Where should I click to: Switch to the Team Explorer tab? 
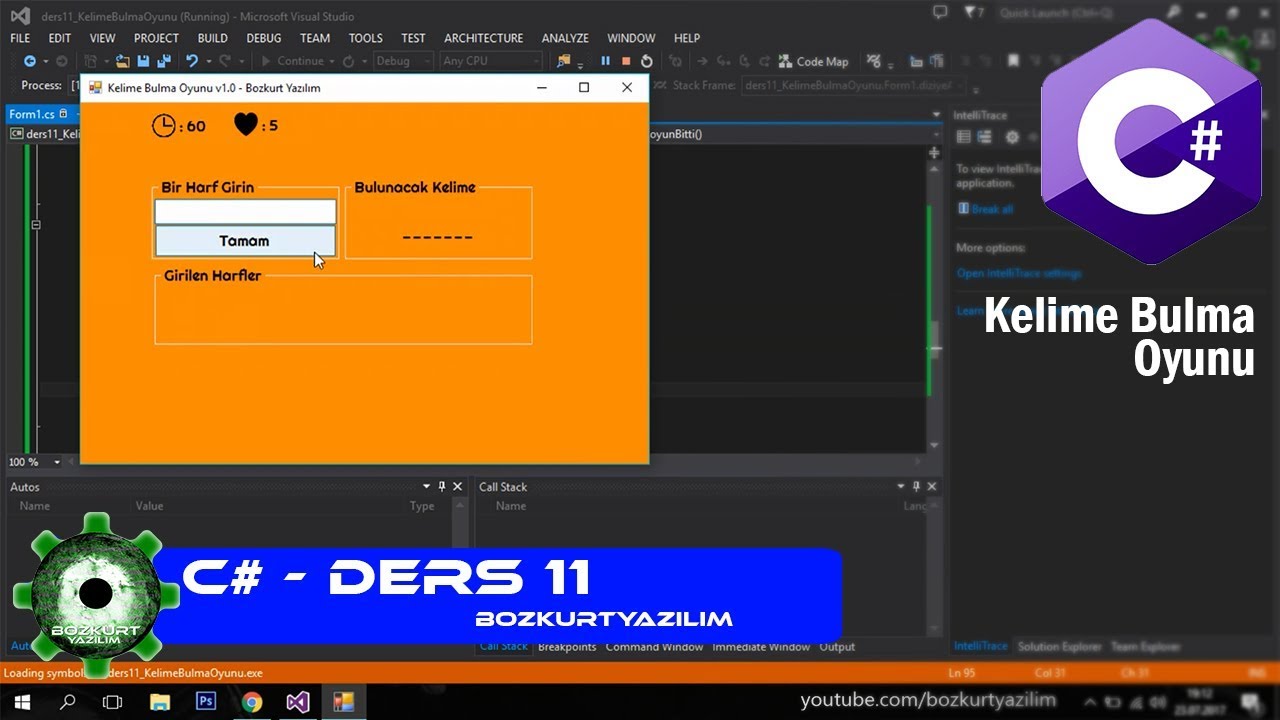(1146, 647)
